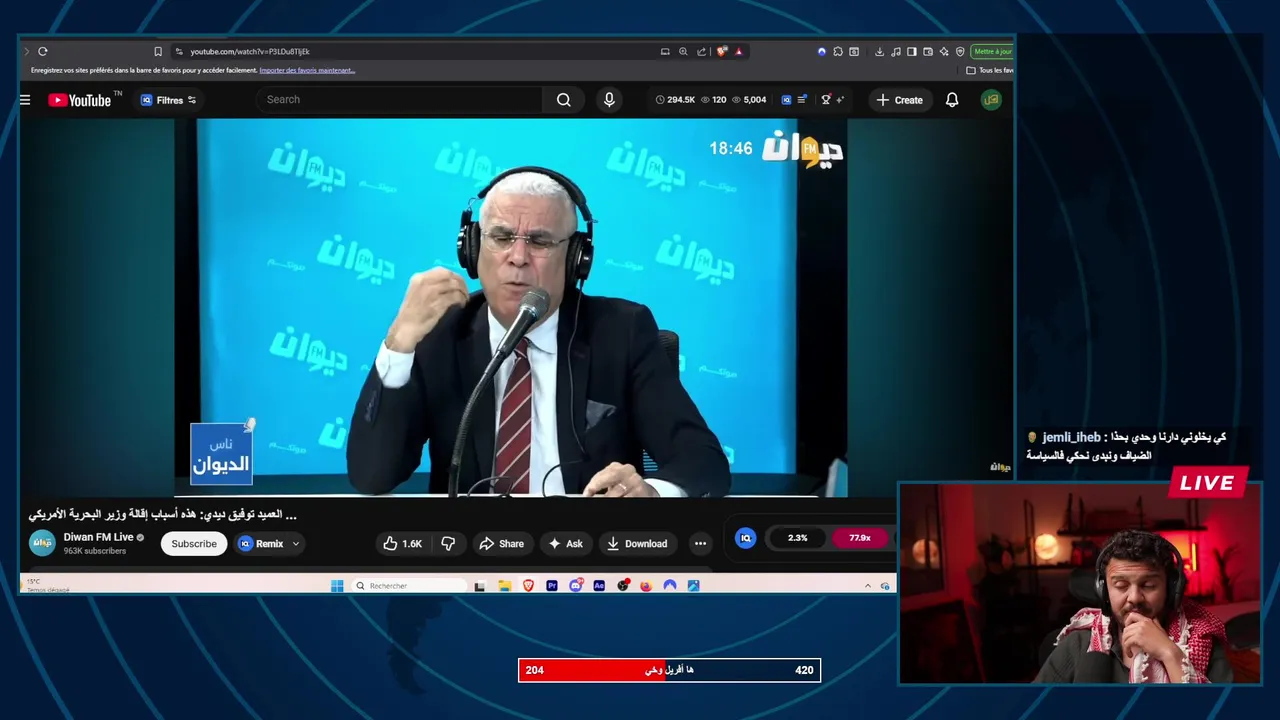
Task: Click the youtube.com URL in address bar
Action: pos(250,51)
